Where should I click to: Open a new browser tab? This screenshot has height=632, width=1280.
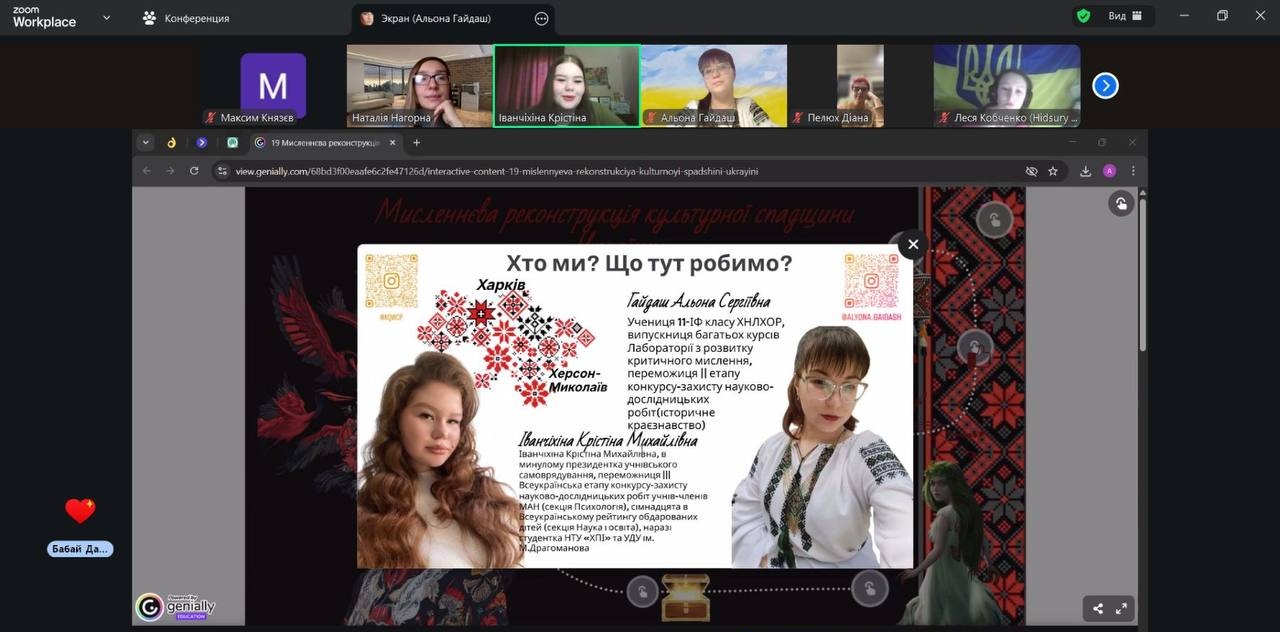[417, 143]
